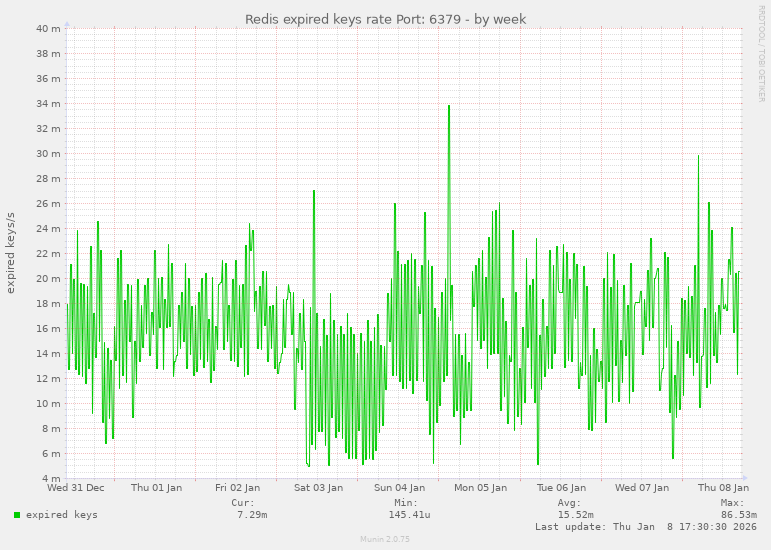
Task: Select the '10 m' y-axis value
Action: pos(48,404)
